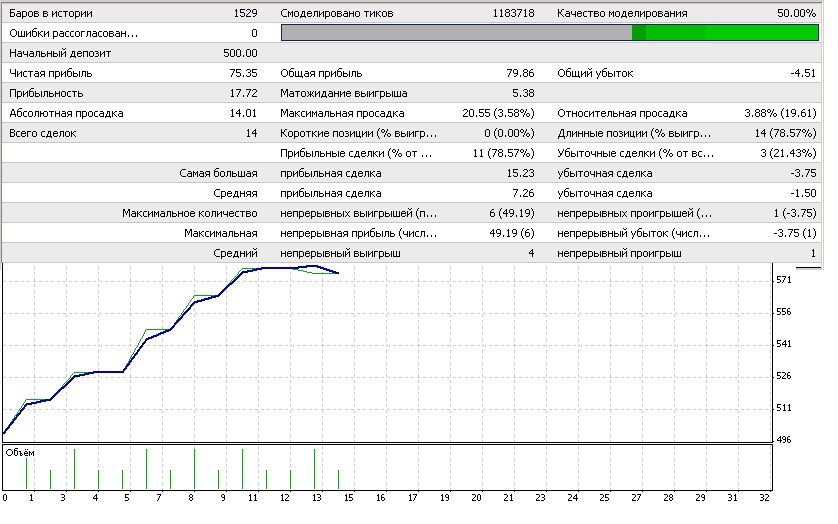Select the 'Баров в истории' label
The height and width of the screenshot is (524, 838).
tap(51, 13)
